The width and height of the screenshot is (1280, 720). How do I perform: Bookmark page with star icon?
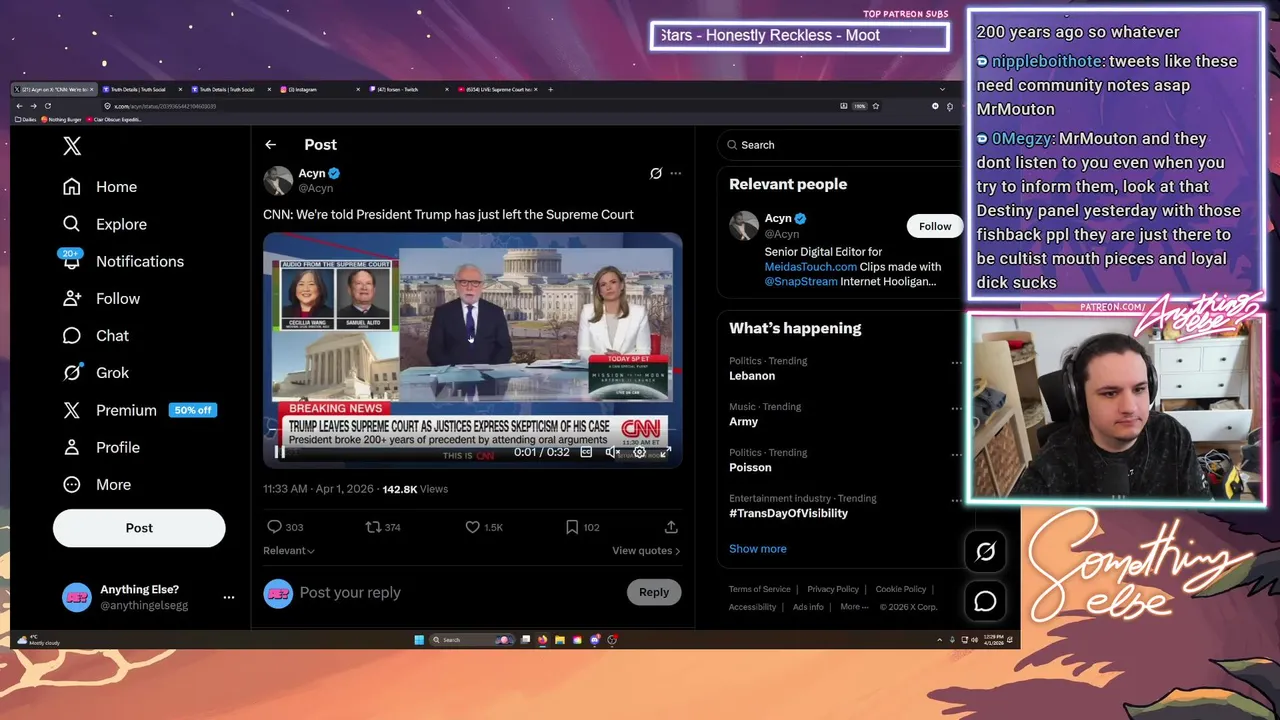tap(876, 106)
